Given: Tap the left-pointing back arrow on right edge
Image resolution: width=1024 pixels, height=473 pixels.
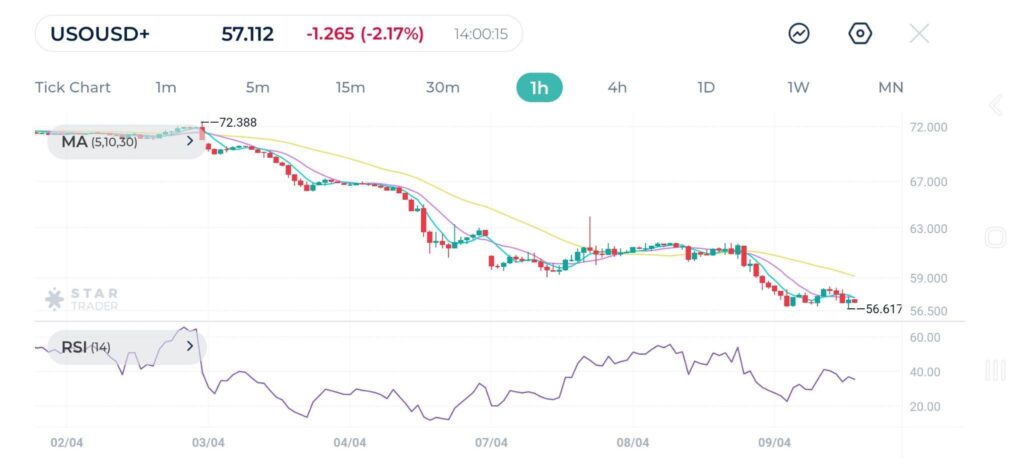Looking at the screenshot, I should coord(995,105).
